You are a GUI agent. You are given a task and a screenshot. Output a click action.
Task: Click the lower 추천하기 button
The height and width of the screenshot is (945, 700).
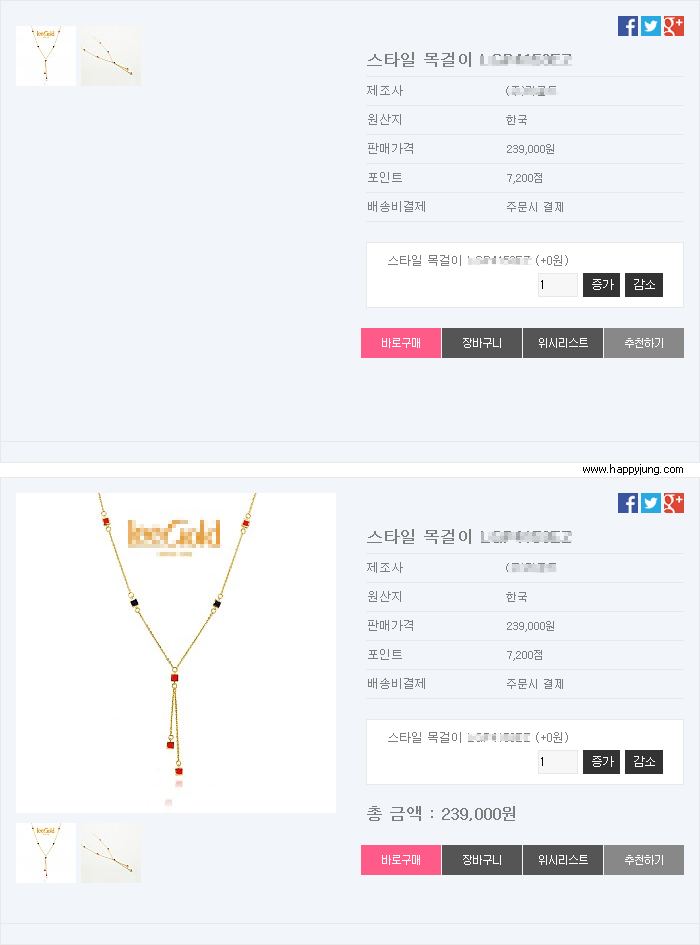(644, 860)
